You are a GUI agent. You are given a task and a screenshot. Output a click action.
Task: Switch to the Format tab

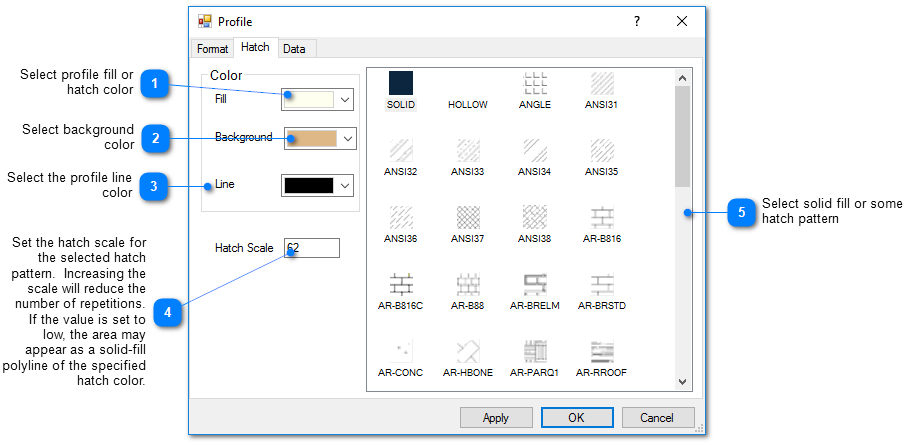[212, 49]
